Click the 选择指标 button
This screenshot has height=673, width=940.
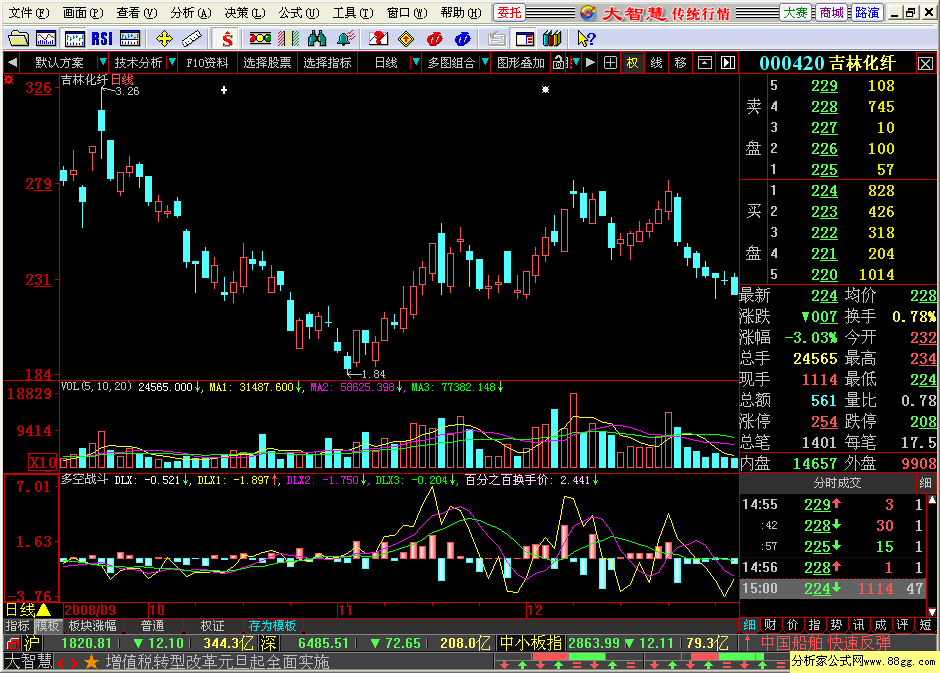pyautogui.click(x=327, y=63)
